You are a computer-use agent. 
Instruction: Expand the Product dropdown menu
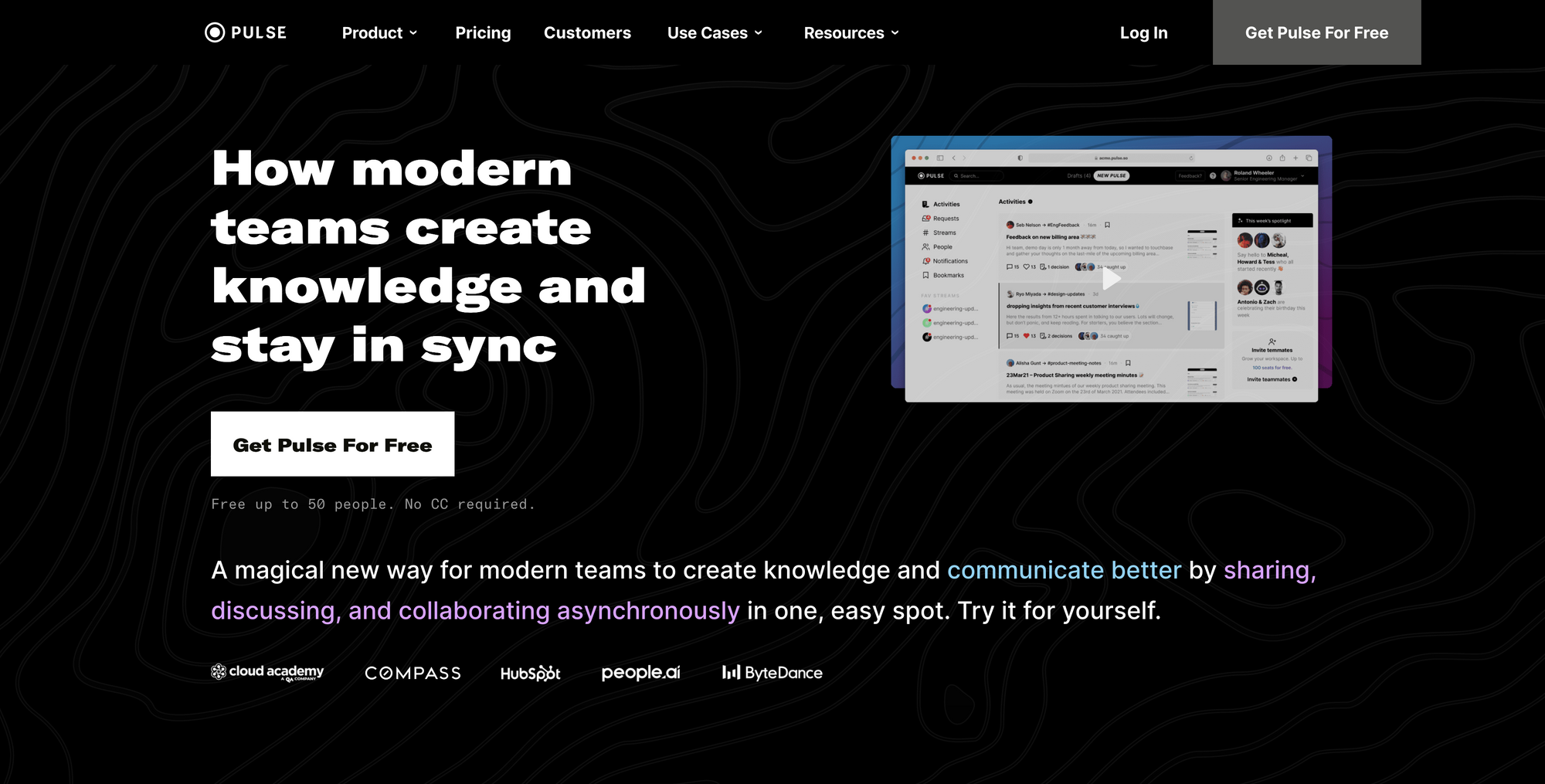click(379, 32)
